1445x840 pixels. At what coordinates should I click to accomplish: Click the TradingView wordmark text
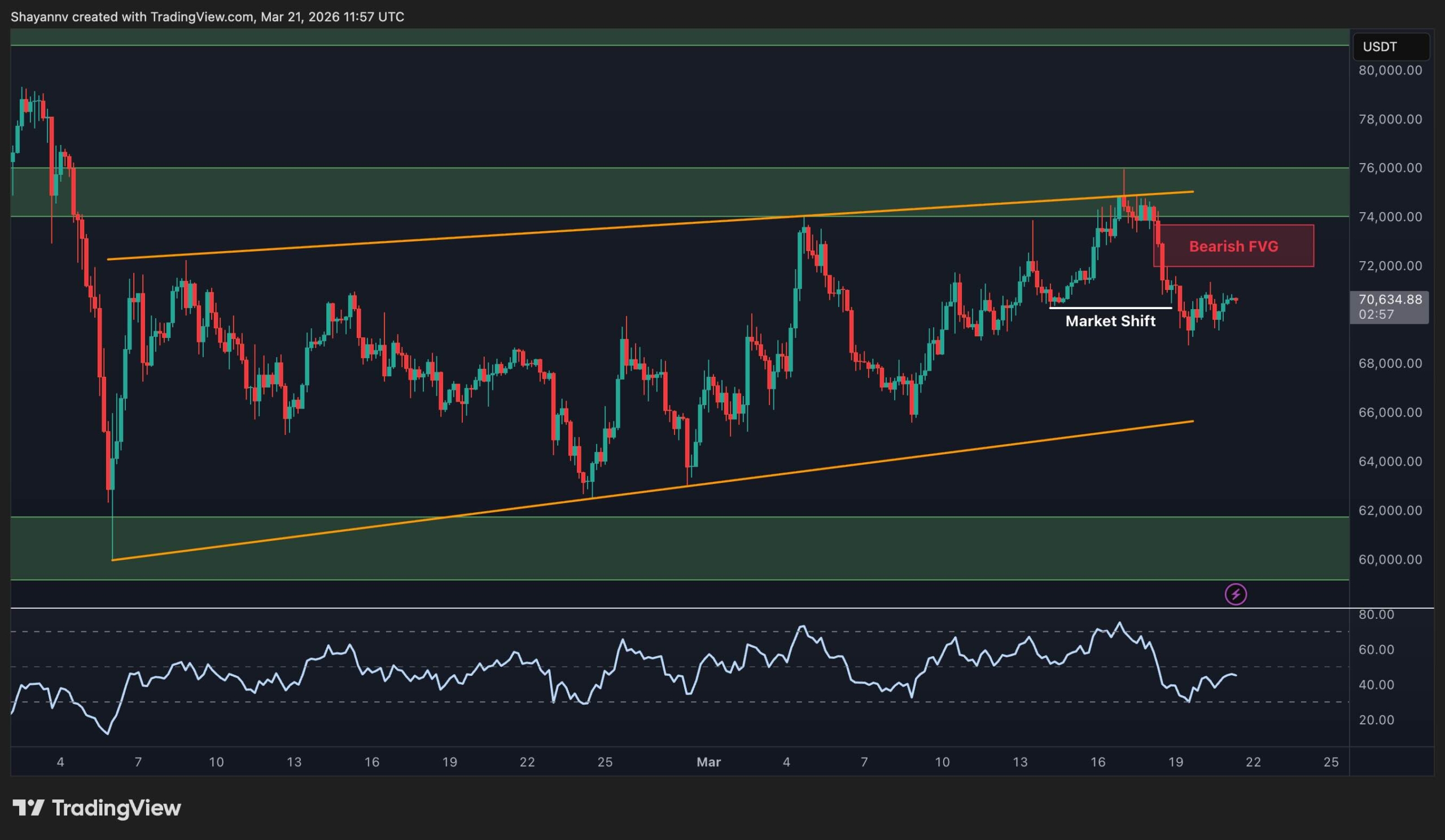point(116,808)
